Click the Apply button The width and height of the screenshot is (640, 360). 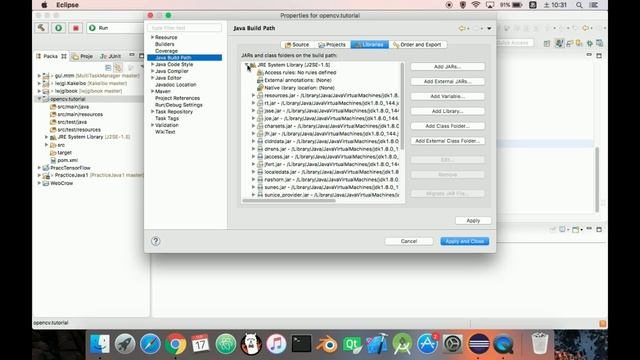(473, 220)
